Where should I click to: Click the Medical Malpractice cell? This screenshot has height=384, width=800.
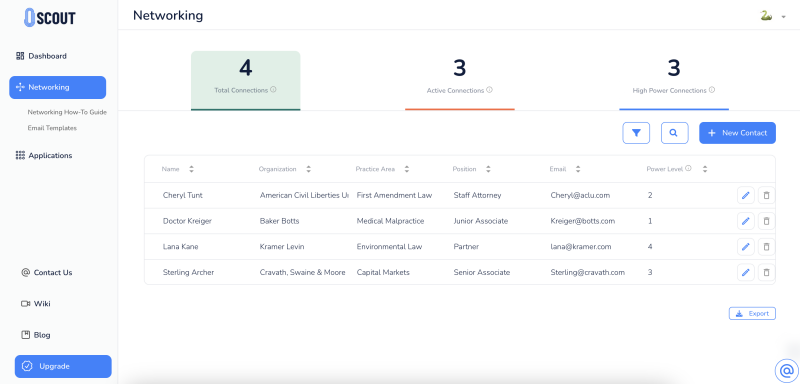tap(390, 221)
